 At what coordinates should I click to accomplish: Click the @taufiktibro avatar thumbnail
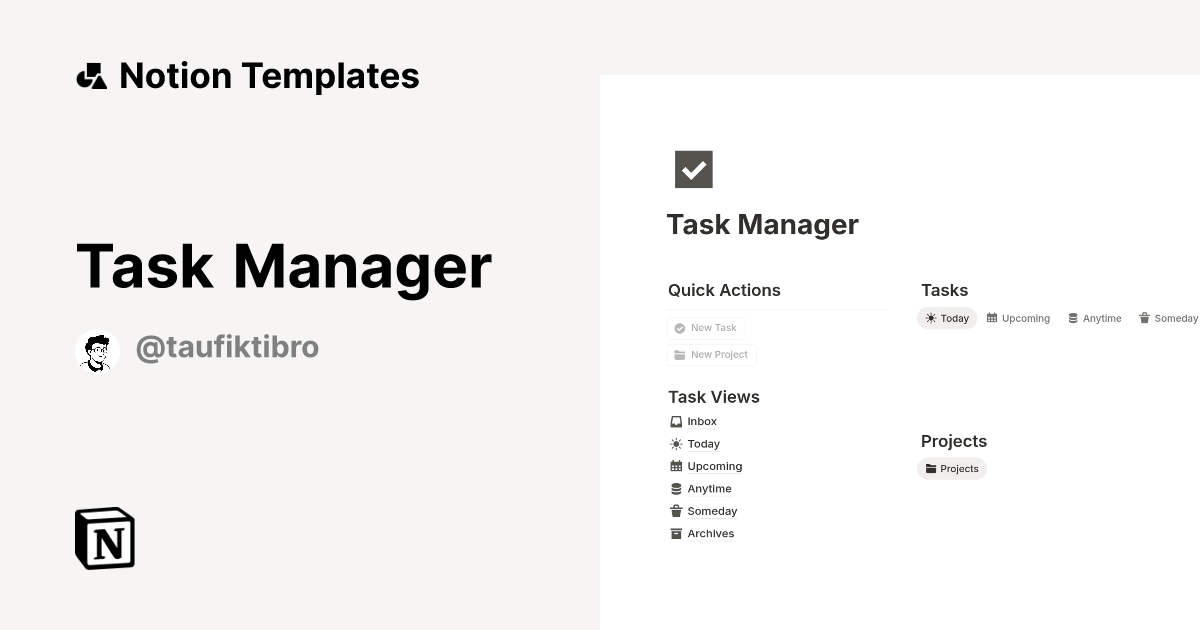[97, 350]
